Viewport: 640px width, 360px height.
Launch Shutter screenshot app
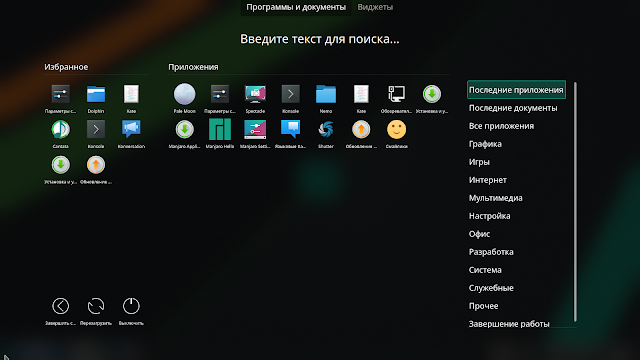point(326,130)
